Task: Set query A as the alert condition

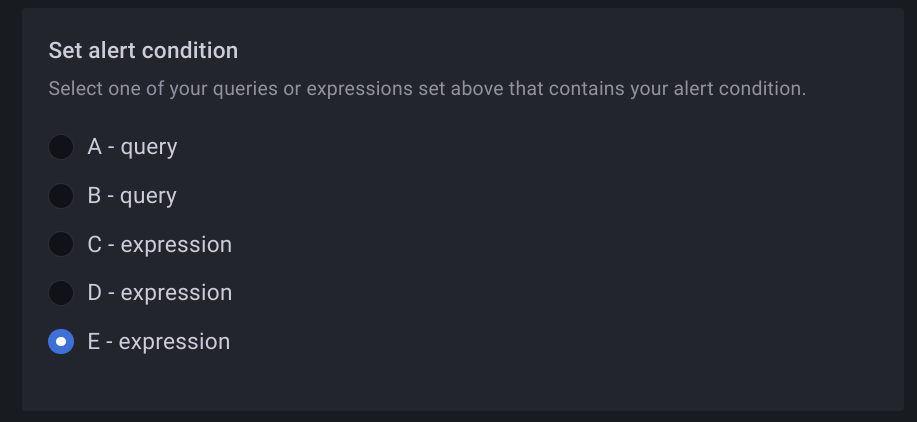Action: coord(61,147)
